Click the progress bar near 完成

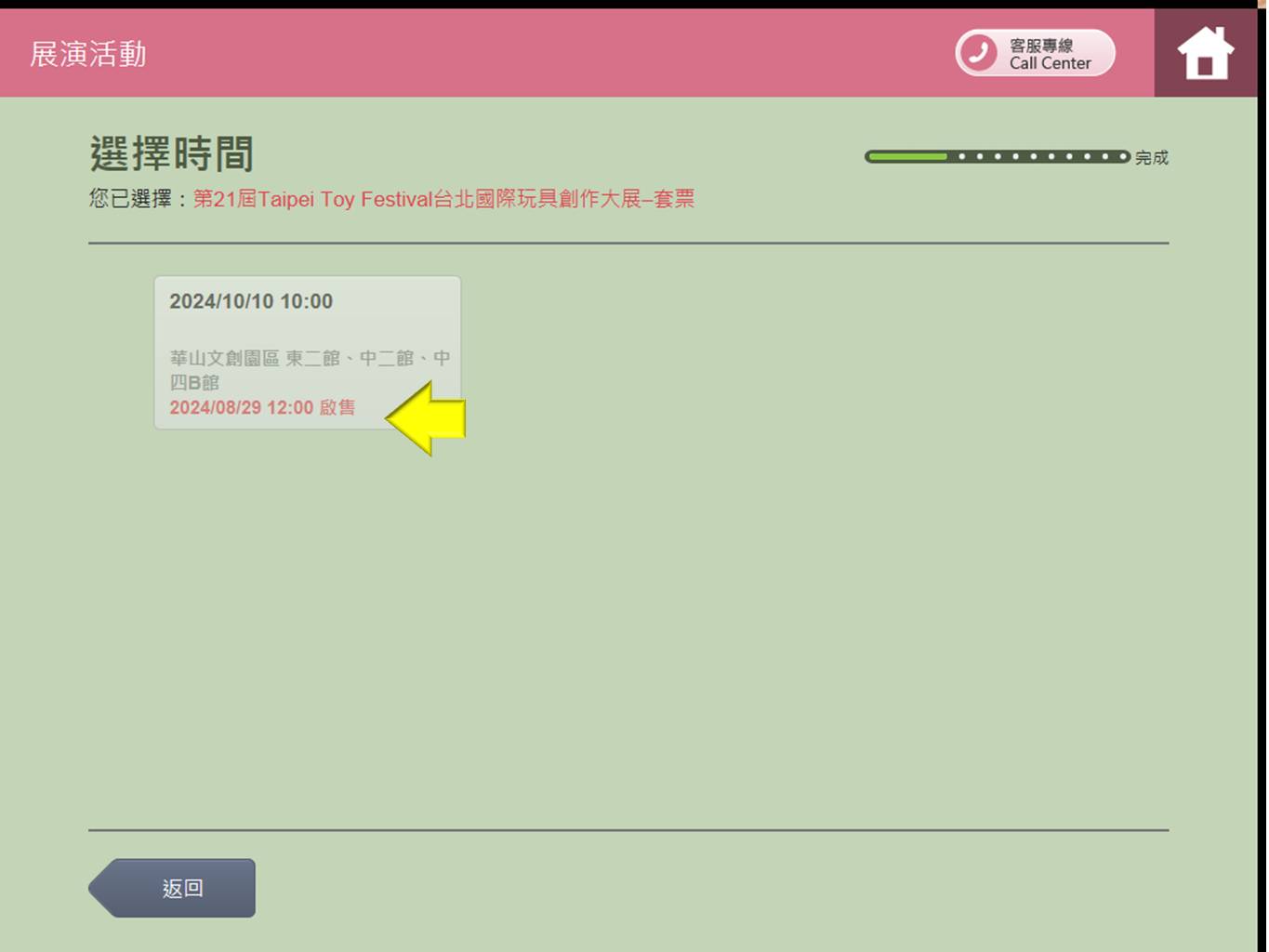click(x=998, y=156)
